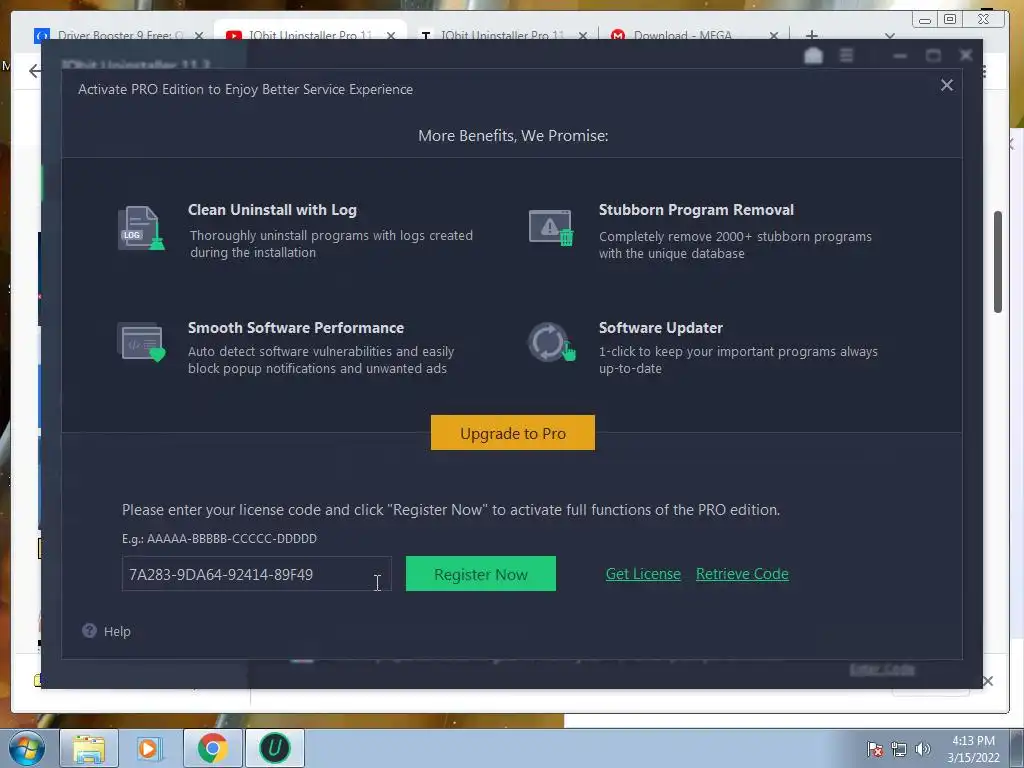
Task: Click the IObit Uninstaller taskbar icon
Action: (275, 748)
